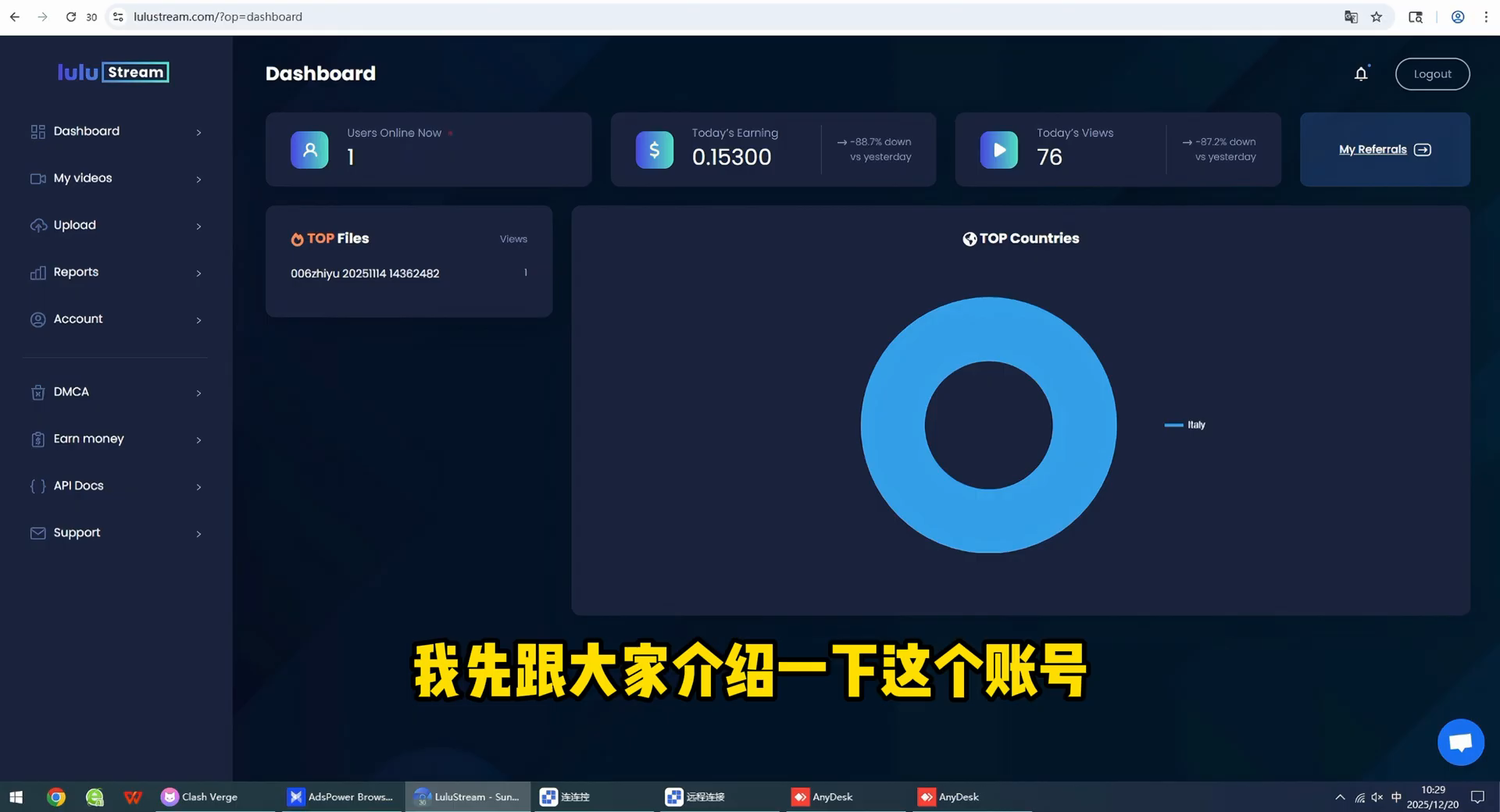Click the API Docs braces icon
Screen dimensions: 1500x812
[37, 486]
